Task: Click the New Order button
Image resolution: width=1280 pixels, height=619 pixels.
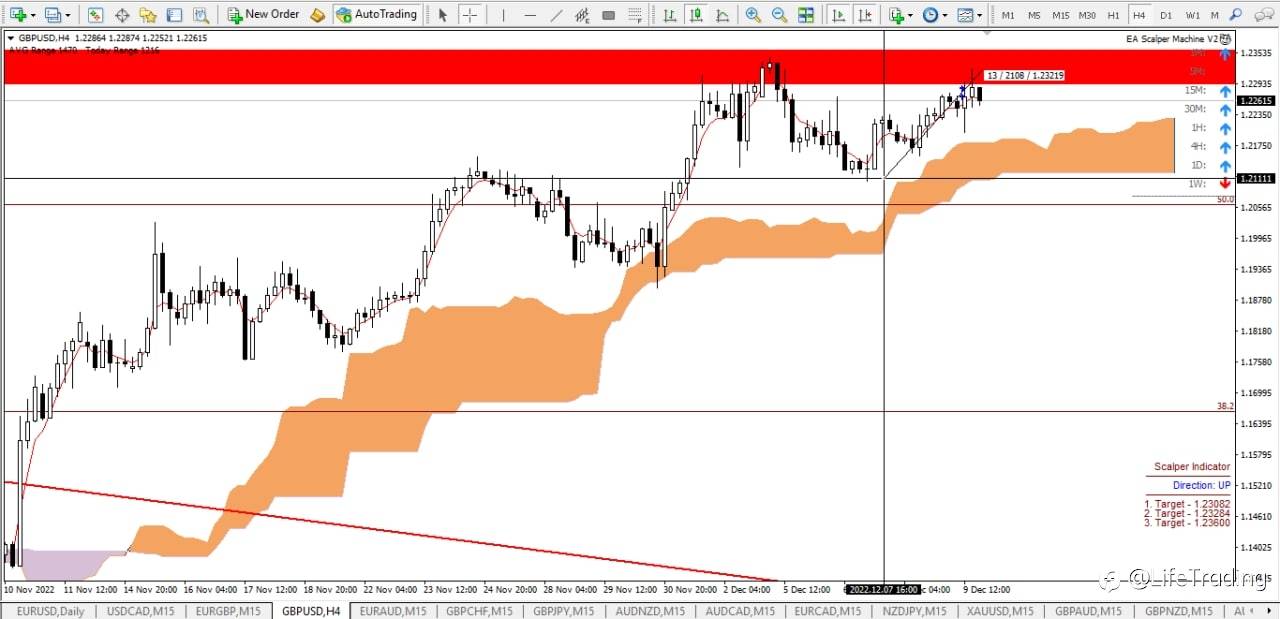Action: point(263,15)
